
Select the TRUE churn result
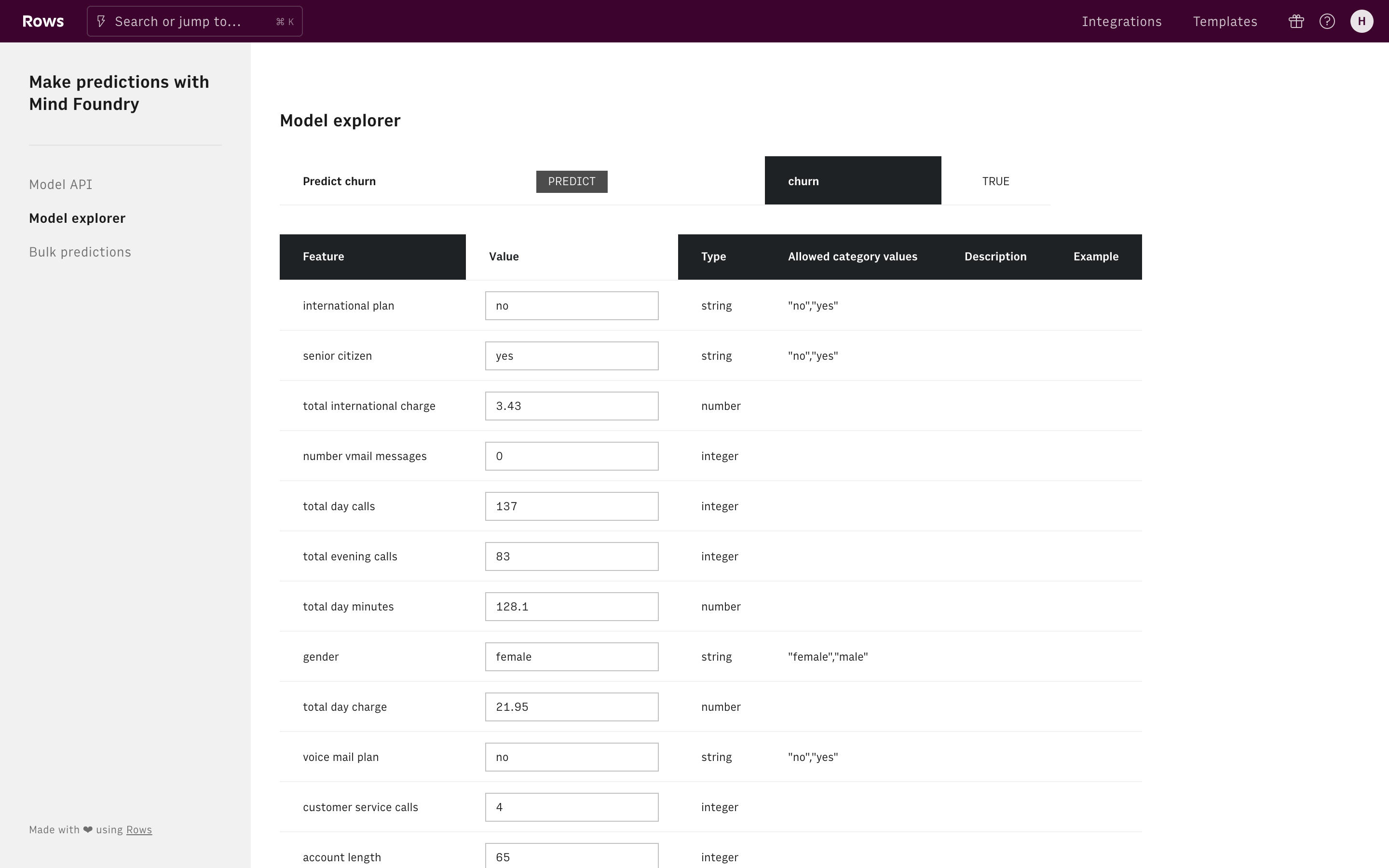[x=995, y=181]
